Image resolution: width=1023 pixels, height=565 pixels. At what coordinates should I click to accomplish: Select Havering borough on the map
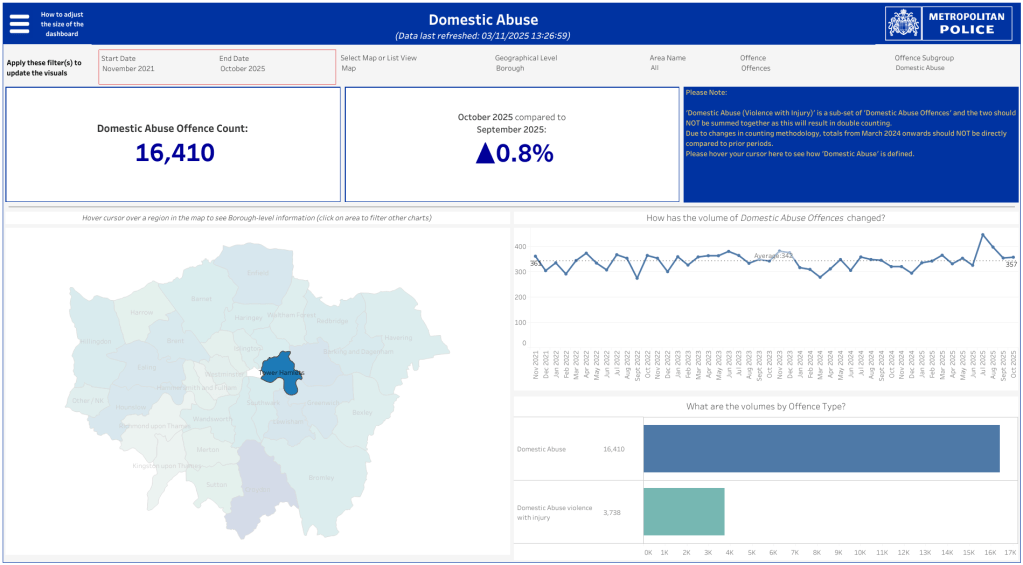[397, 337]
